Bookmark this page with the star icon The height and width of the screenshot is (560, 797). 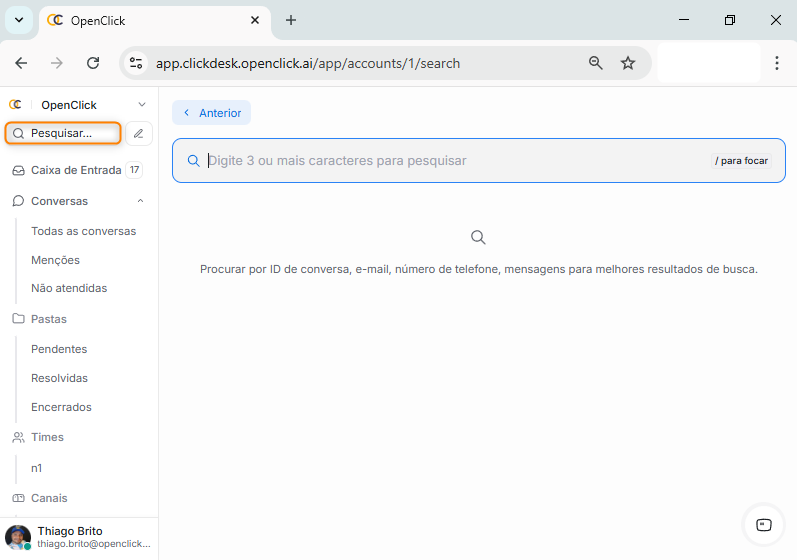point(628,63)
